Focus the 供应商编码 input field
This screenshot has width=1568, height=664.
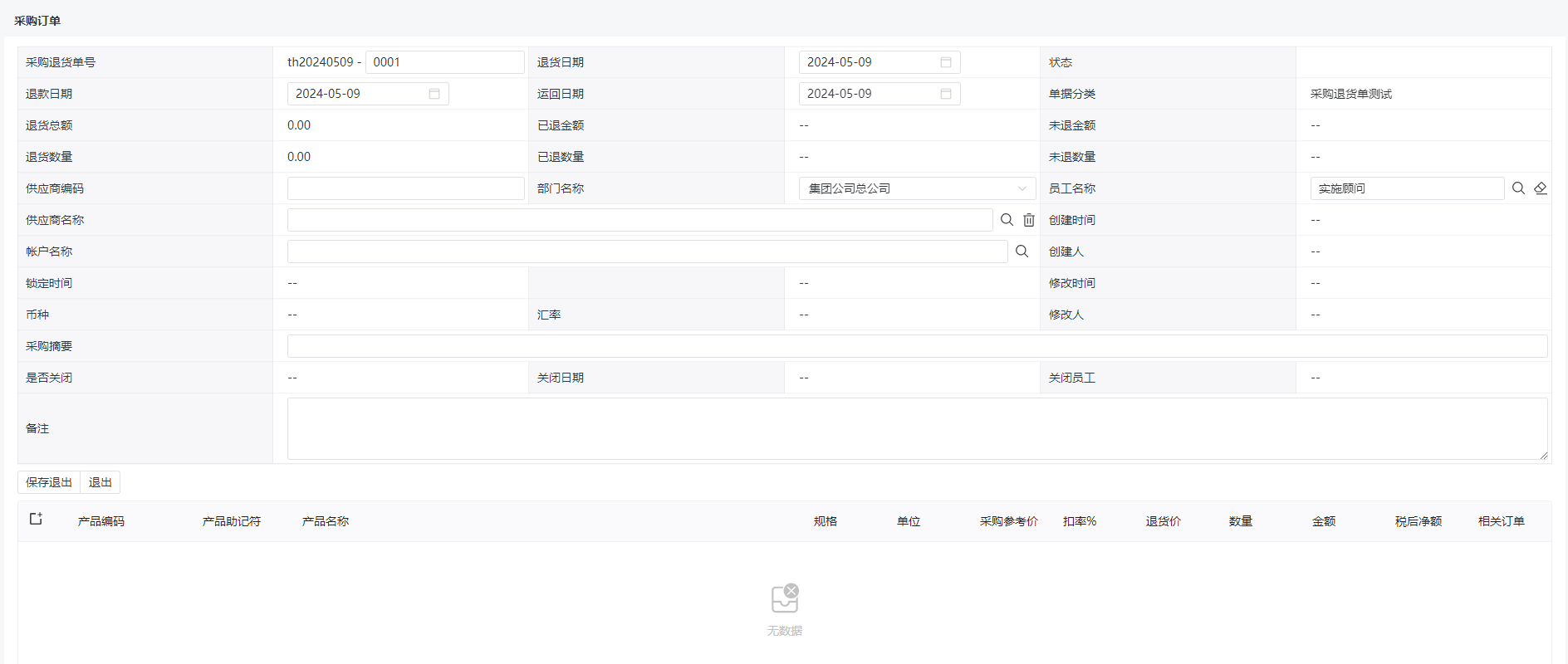(x=405, y=188)
